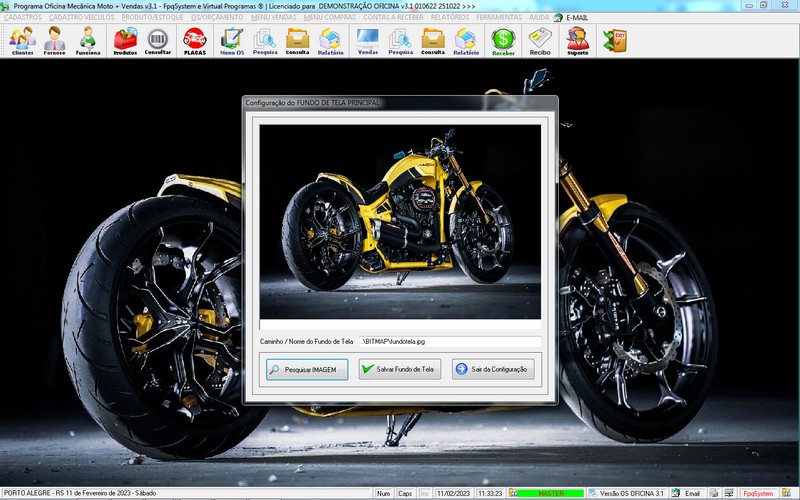Click the Num indicator in status bar
The width and height of the screenshot is (800, 500).
point(383,493)
